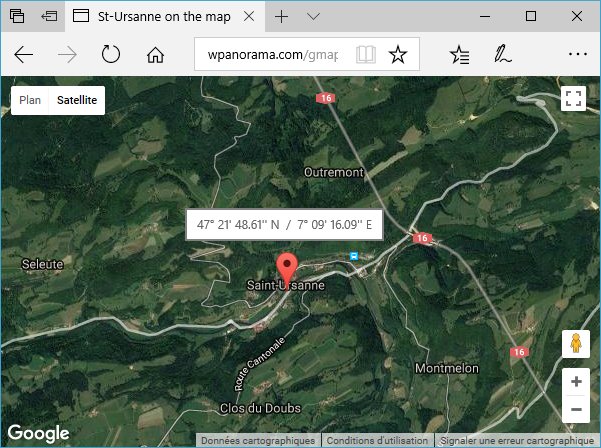
Task: Select the Street View pegman
Action: coord(576,344)
